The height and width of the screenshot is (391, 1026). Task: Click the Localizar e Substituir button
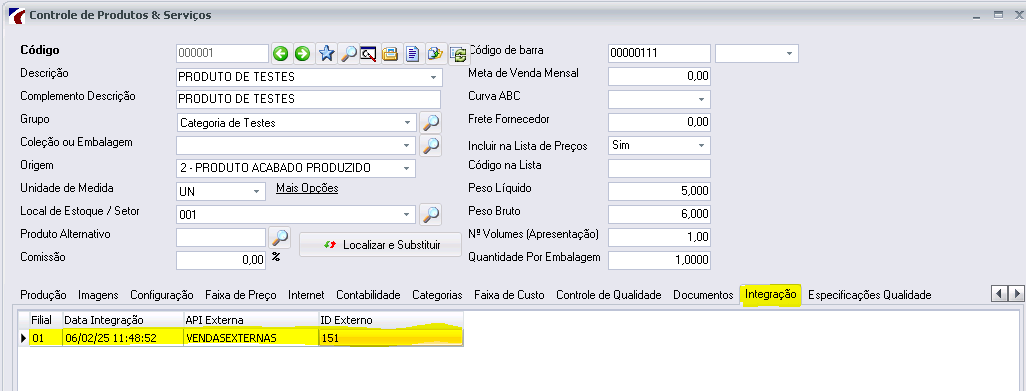tap(380, 245)
